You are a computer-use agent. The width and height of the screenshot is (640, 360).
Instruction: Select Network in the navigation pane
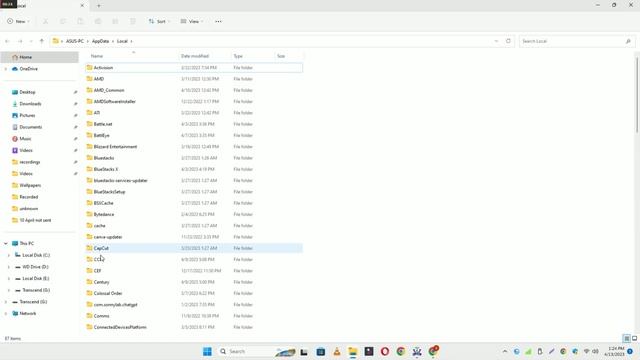(28, 313)
